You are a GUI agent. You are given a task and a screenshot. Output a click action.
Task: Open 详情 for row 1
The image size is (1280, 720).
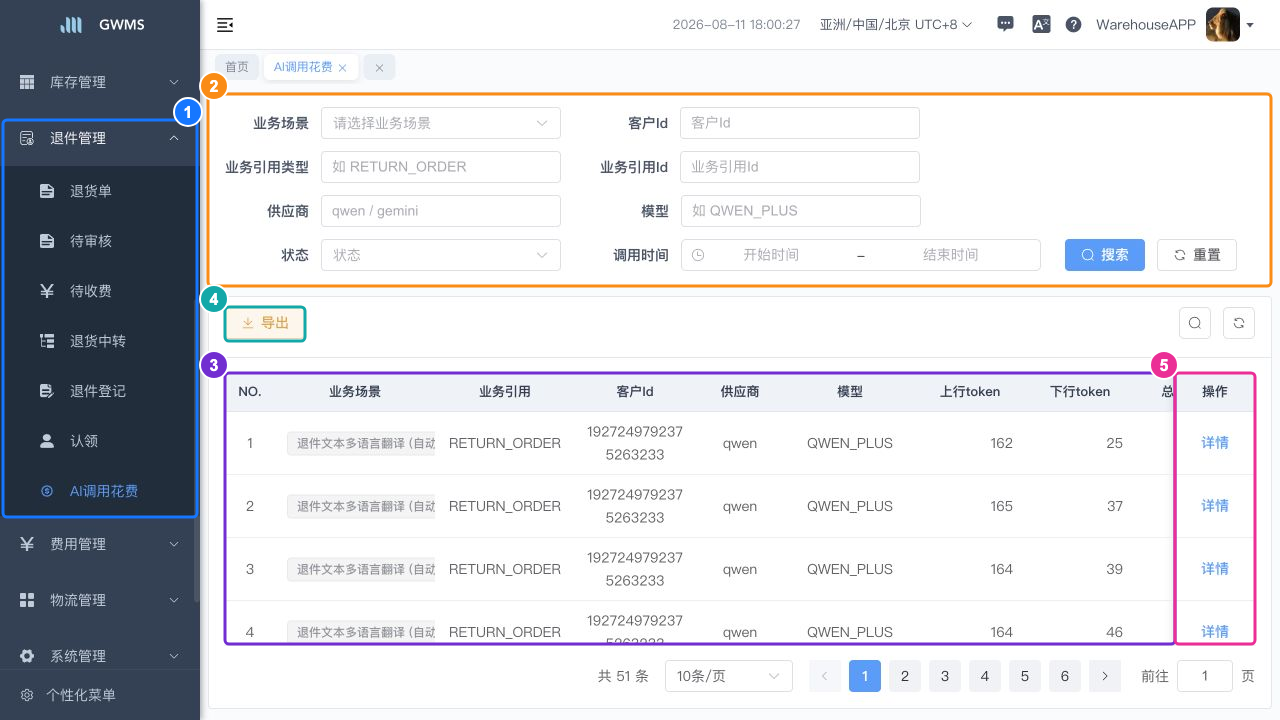pyautogui.click(x=1215, y=443)
